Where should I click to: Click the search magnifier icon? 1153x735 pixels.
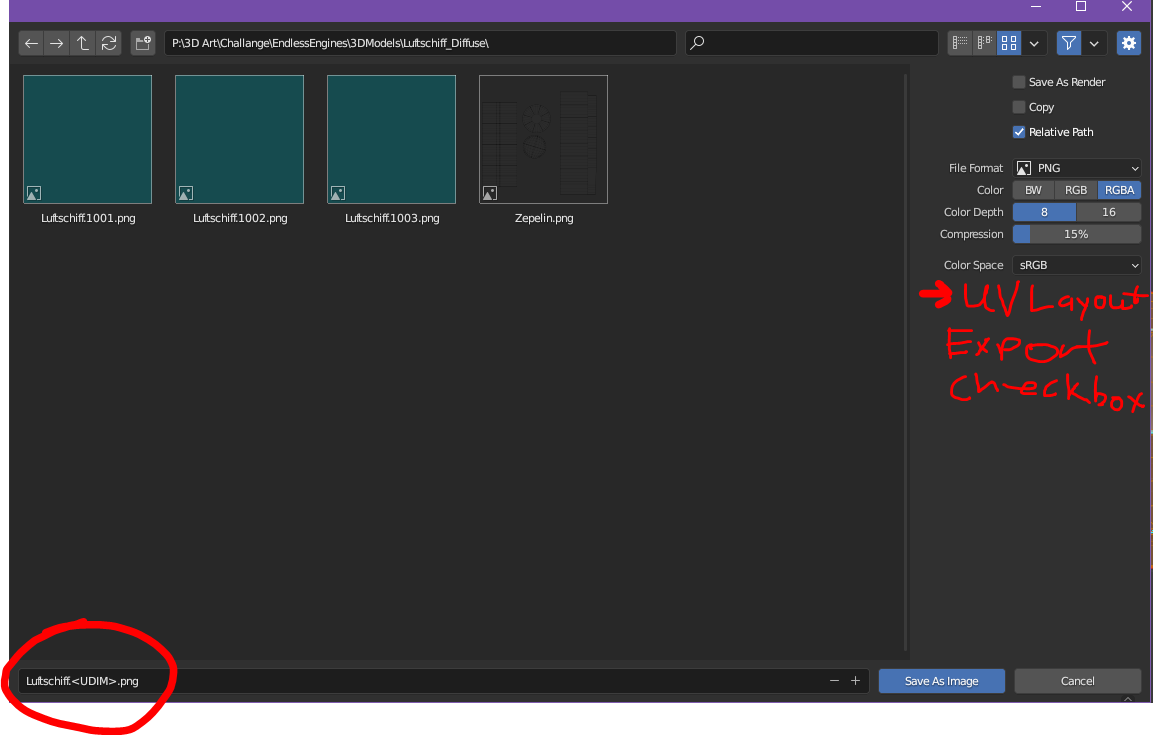click(x=698, y=43)
